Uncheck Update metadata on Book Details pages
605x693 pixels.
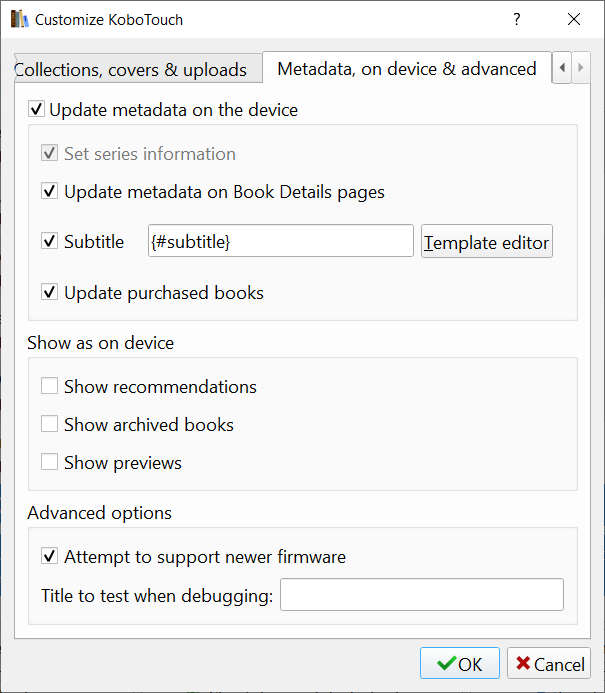[50, 192]
